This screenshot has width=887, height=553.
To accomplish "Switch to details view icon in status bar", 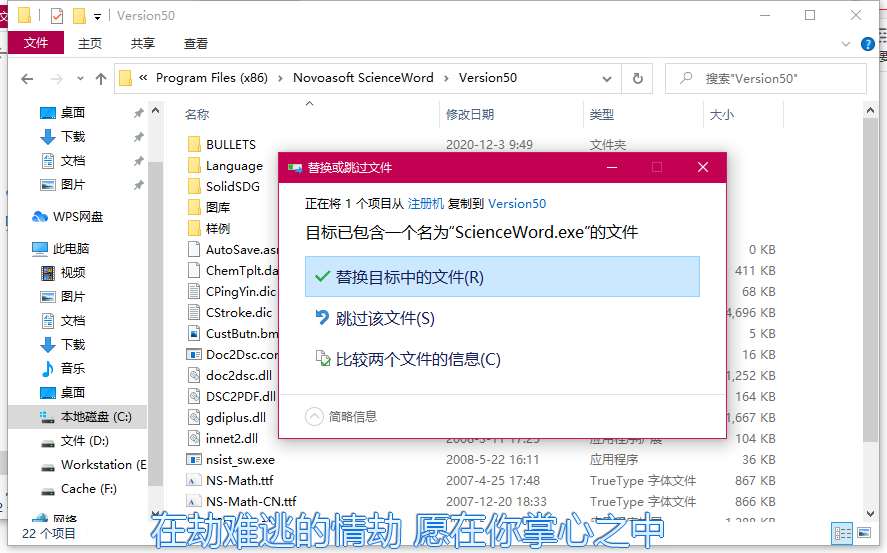I will click(842, 533).
